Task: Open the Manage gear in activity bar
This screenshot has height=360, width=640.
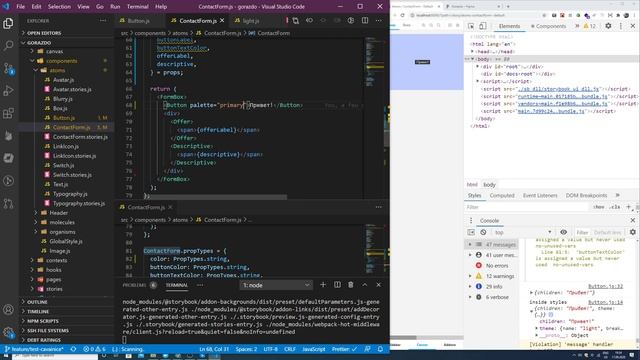Action: 8,332
